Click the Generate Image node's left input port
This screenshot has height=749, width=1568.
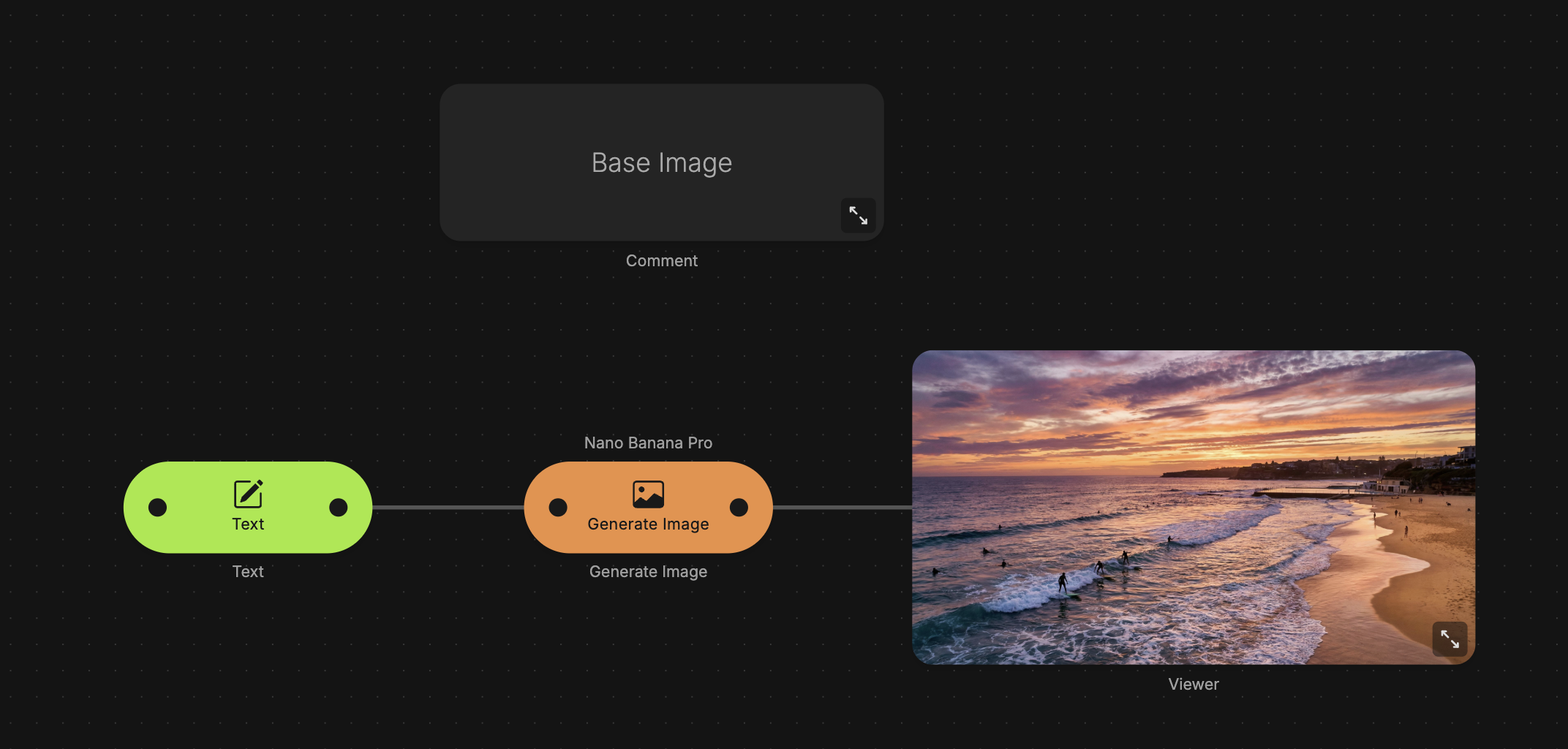[x=558, y=508]
